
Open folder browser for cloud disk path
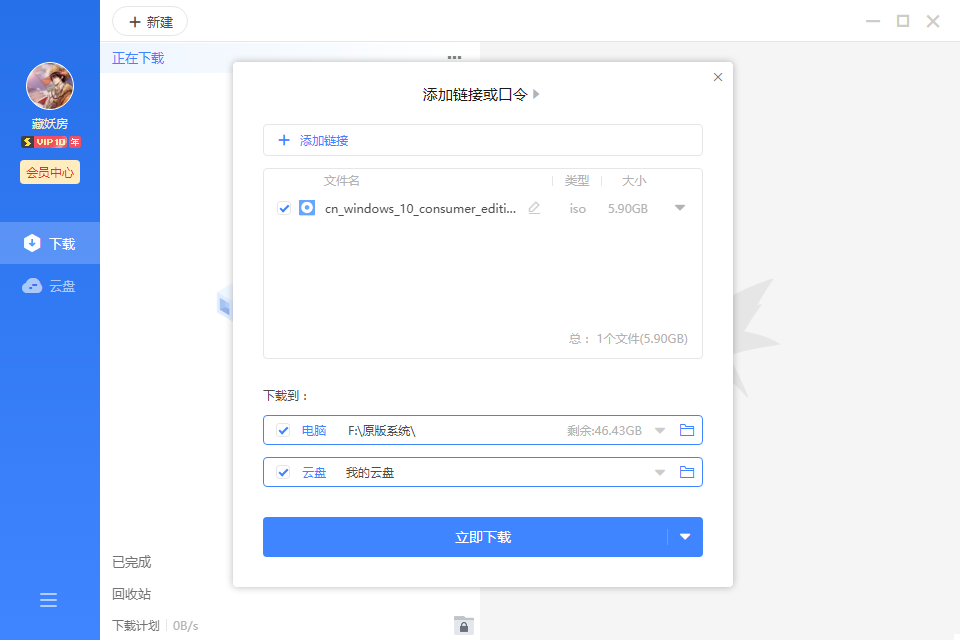[687, 472]
